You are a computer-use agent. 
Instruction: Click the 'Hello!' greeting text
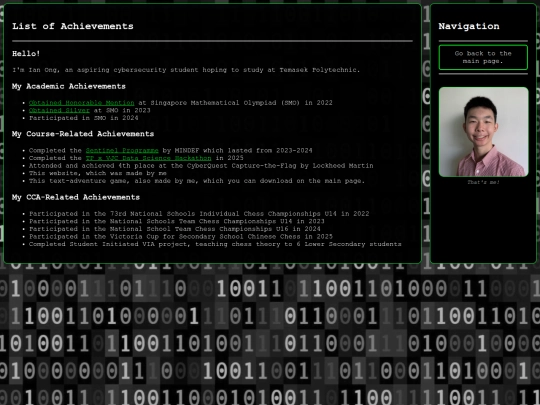coord(26,54)
